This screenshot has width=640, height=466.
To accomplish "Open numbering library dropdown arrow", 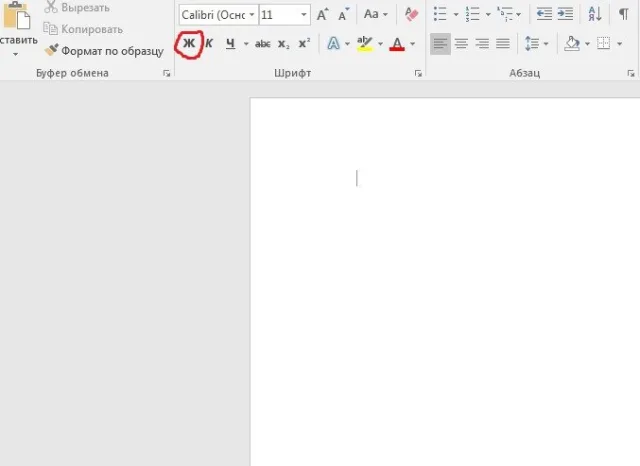I will tap(488, 15).
